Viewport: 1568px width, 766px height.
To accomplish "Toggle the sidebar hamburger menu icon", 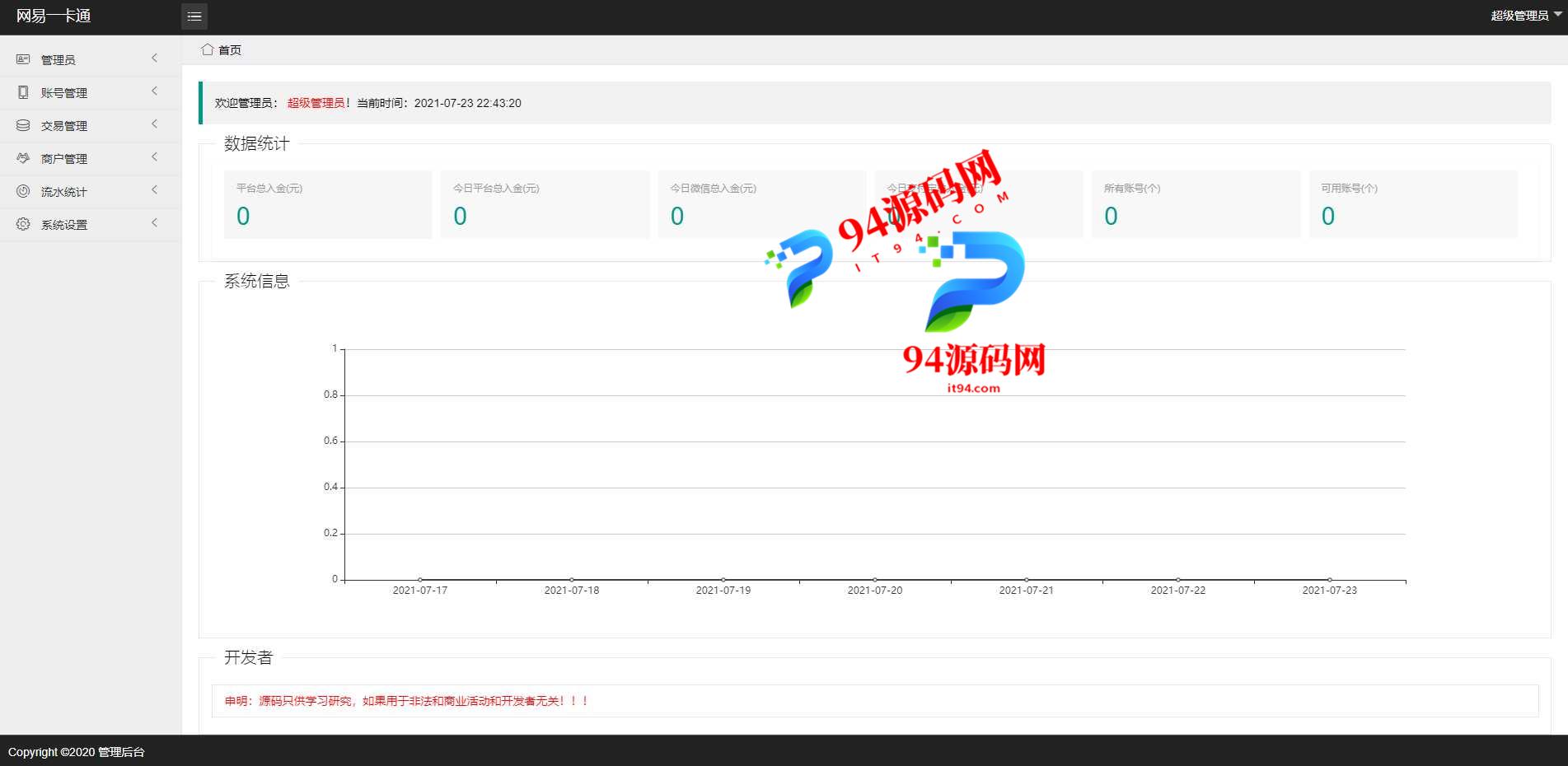I will tap(194, 16).
